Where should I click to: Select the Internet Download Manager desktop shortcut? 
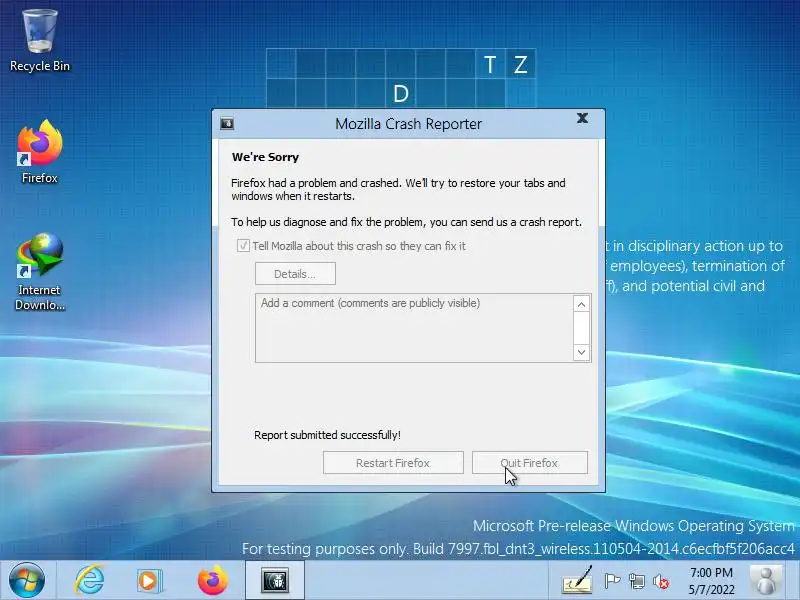click(x=40, y=271)
